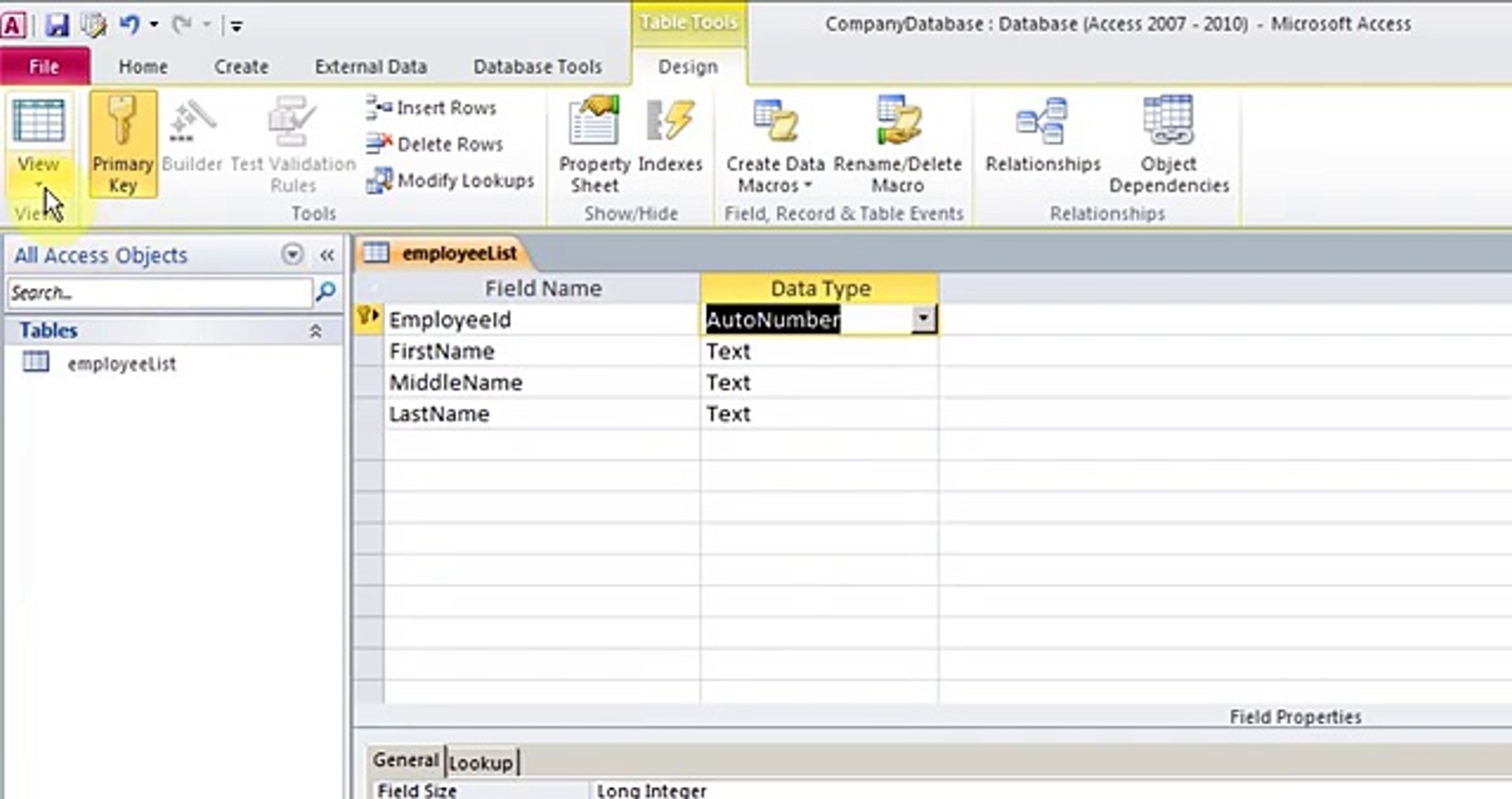The height and width of the screenshot is (799, 1512).
Task: Click the Field Name column header
Action: tap(542, 289)
